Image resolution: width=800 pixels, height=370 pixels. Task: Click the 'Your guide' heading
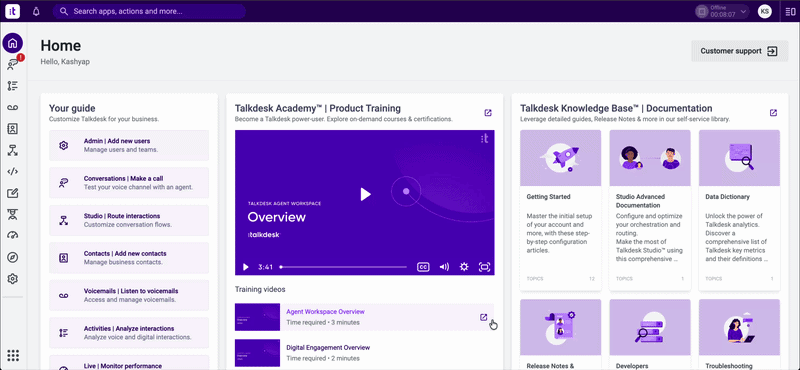pos(72,108)
